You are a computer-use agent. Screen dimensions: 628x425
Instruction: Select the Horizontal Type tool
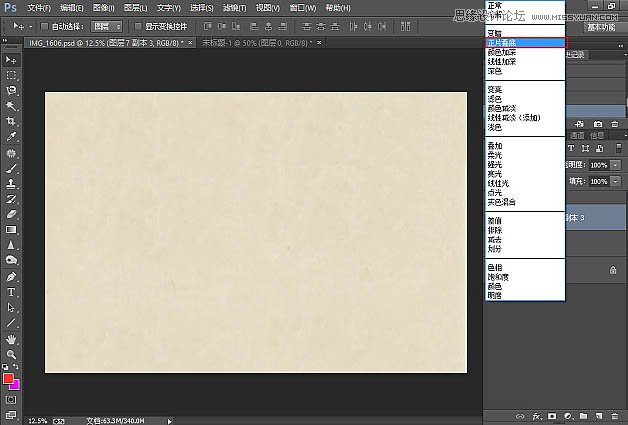pos(12,292)
